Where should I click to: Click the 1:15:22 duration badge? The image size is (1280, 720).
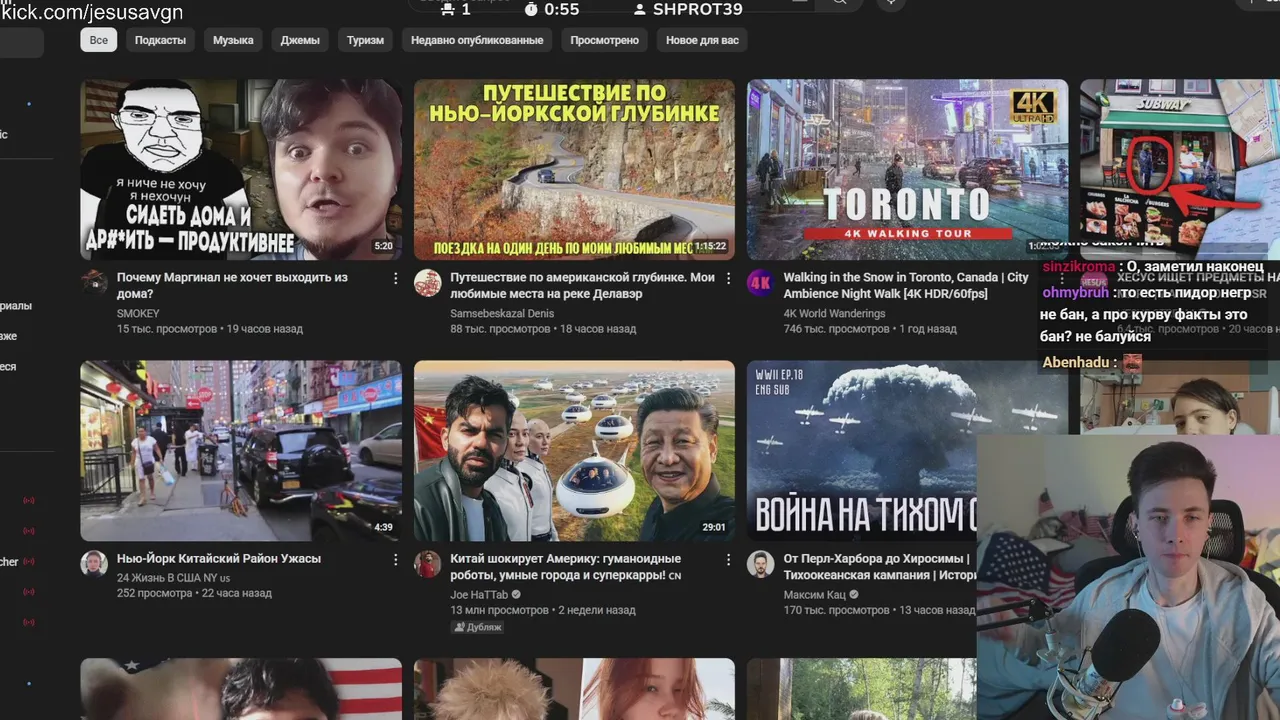point(711,246)
